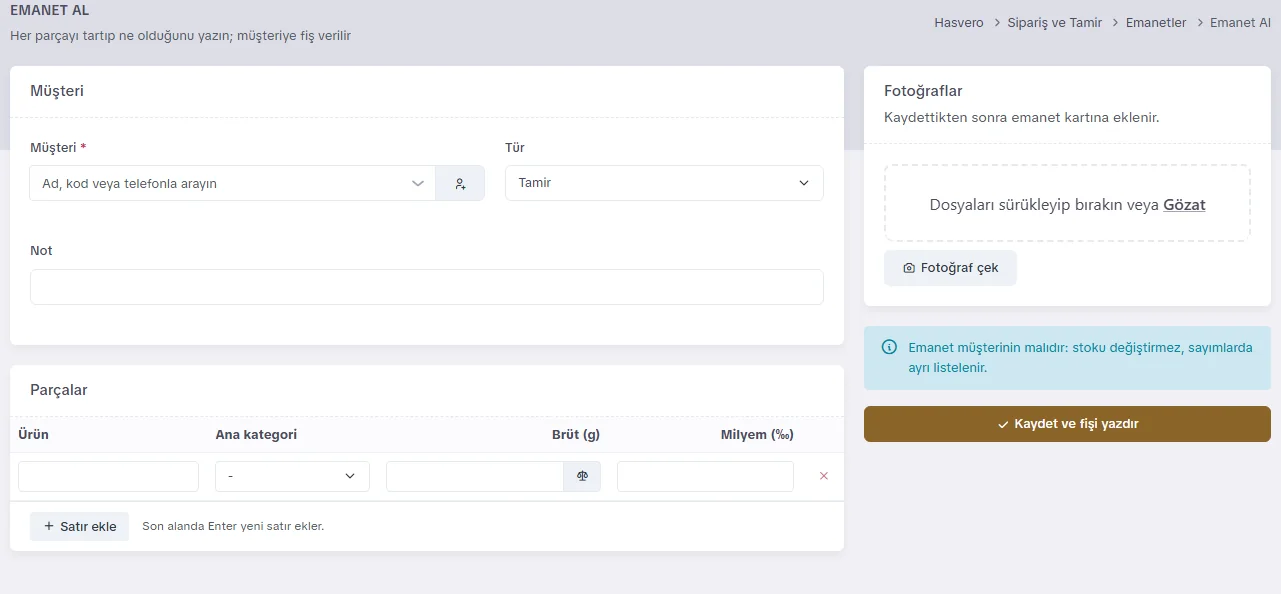Click the 'Son alanda Enter yeni satır ekler.' hint
This screenshot has width=1281, height=594.
click(x=233, y=526)
